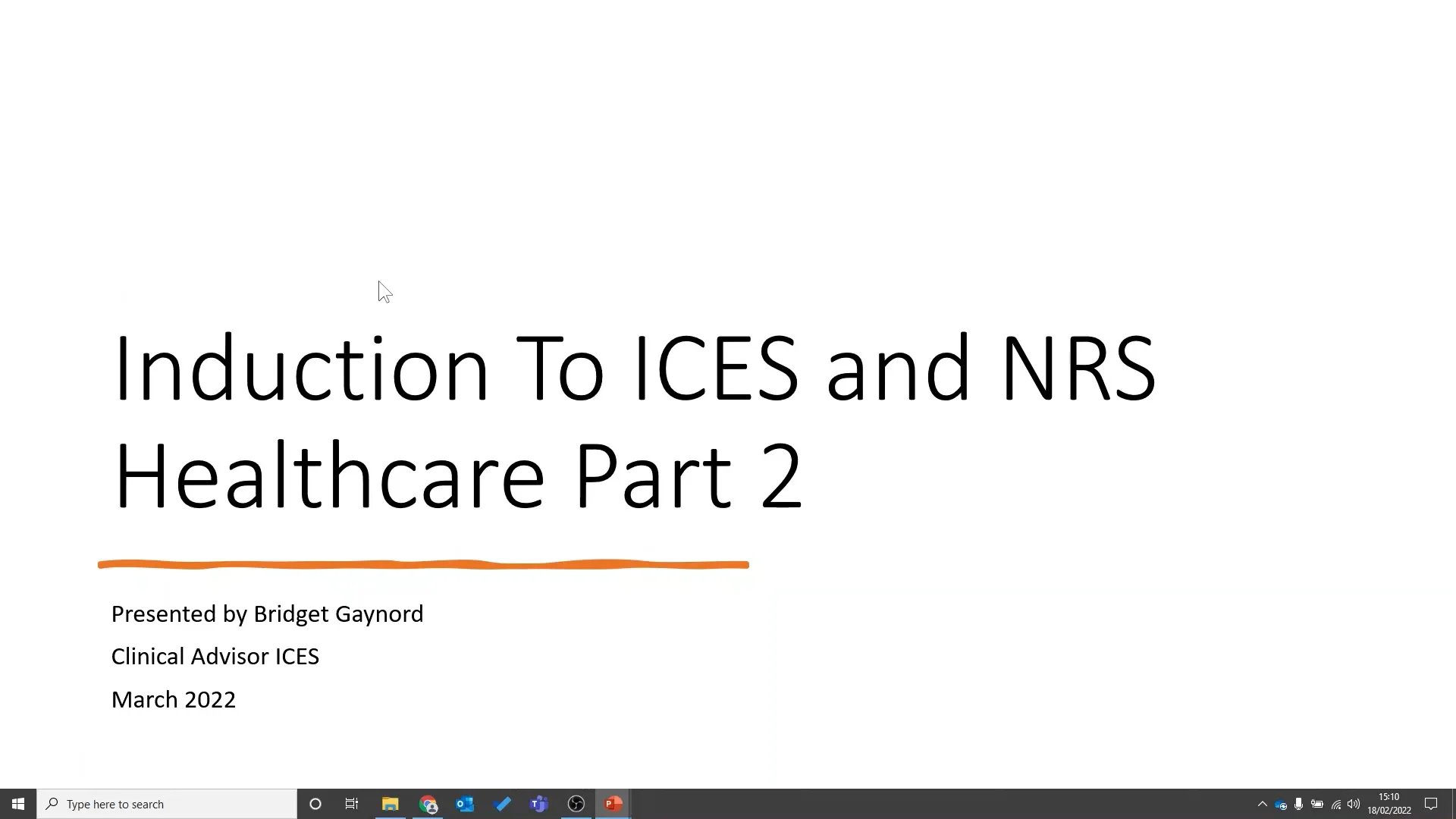The height and width of the screenshot is (819, 1456).
Task: Click the PowerPoint taskbar icon
Action: point(613,804)
